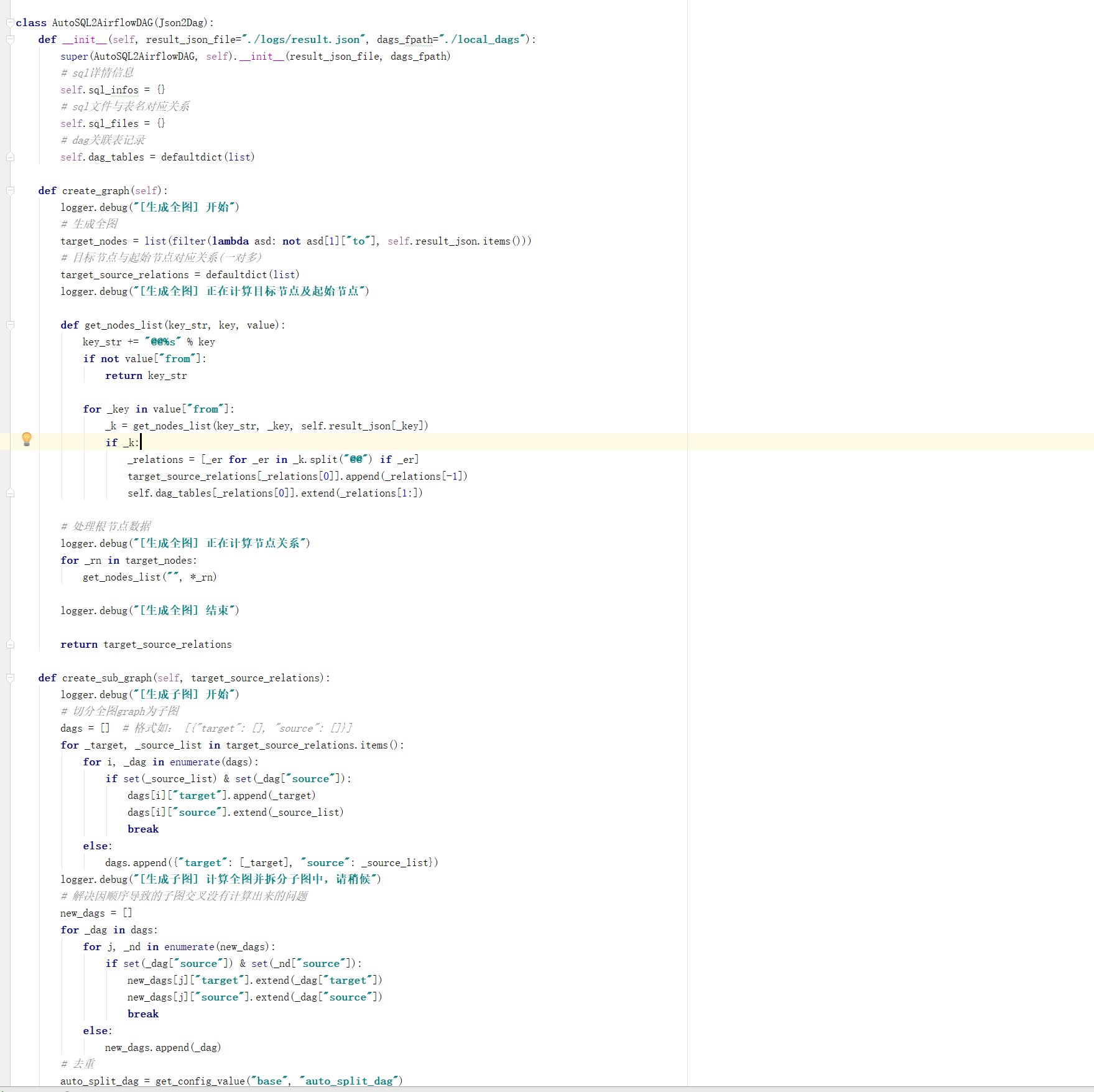Click the 'if not value["from"]:' line

click(x=144, y=358)
